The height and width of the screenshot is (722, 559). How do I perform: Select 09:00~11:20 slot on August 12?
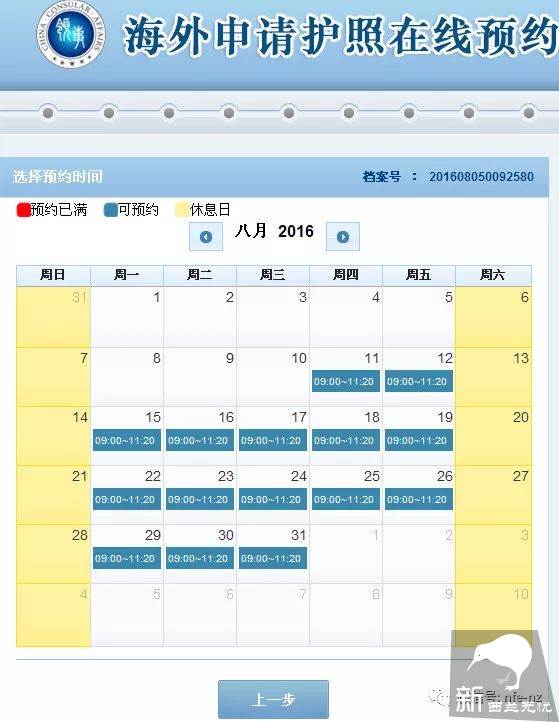[x=419, y=381]
